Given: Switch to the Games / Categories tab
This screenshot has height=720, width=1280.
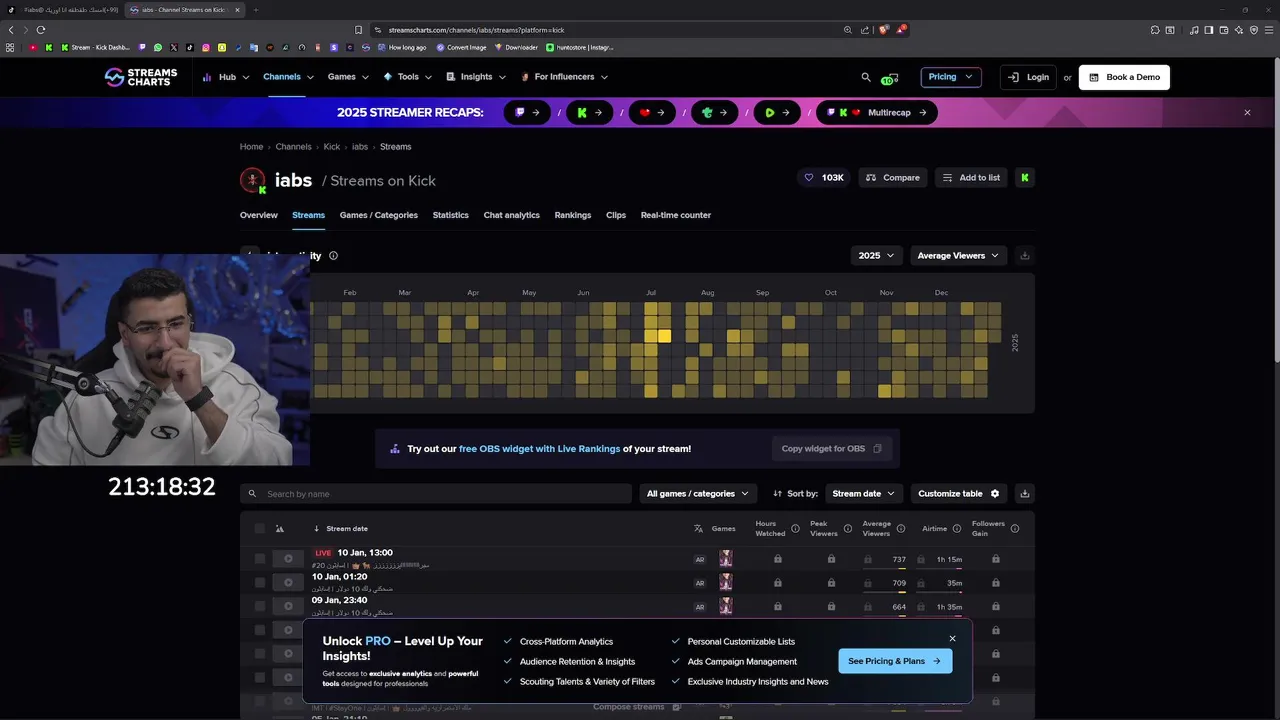Looking at the screenshot, I should pos(379,215).
